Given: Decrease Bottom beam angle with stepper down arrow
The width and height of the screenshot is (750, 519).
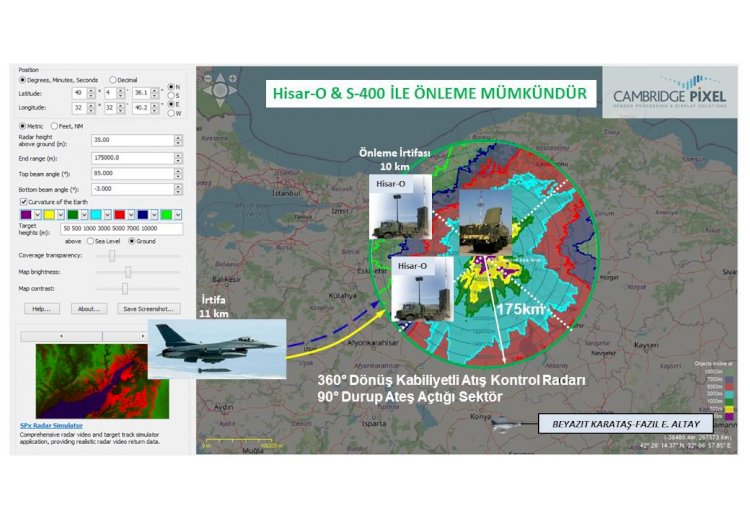Looking at the screenshot, I should click(x=178, y=192).
